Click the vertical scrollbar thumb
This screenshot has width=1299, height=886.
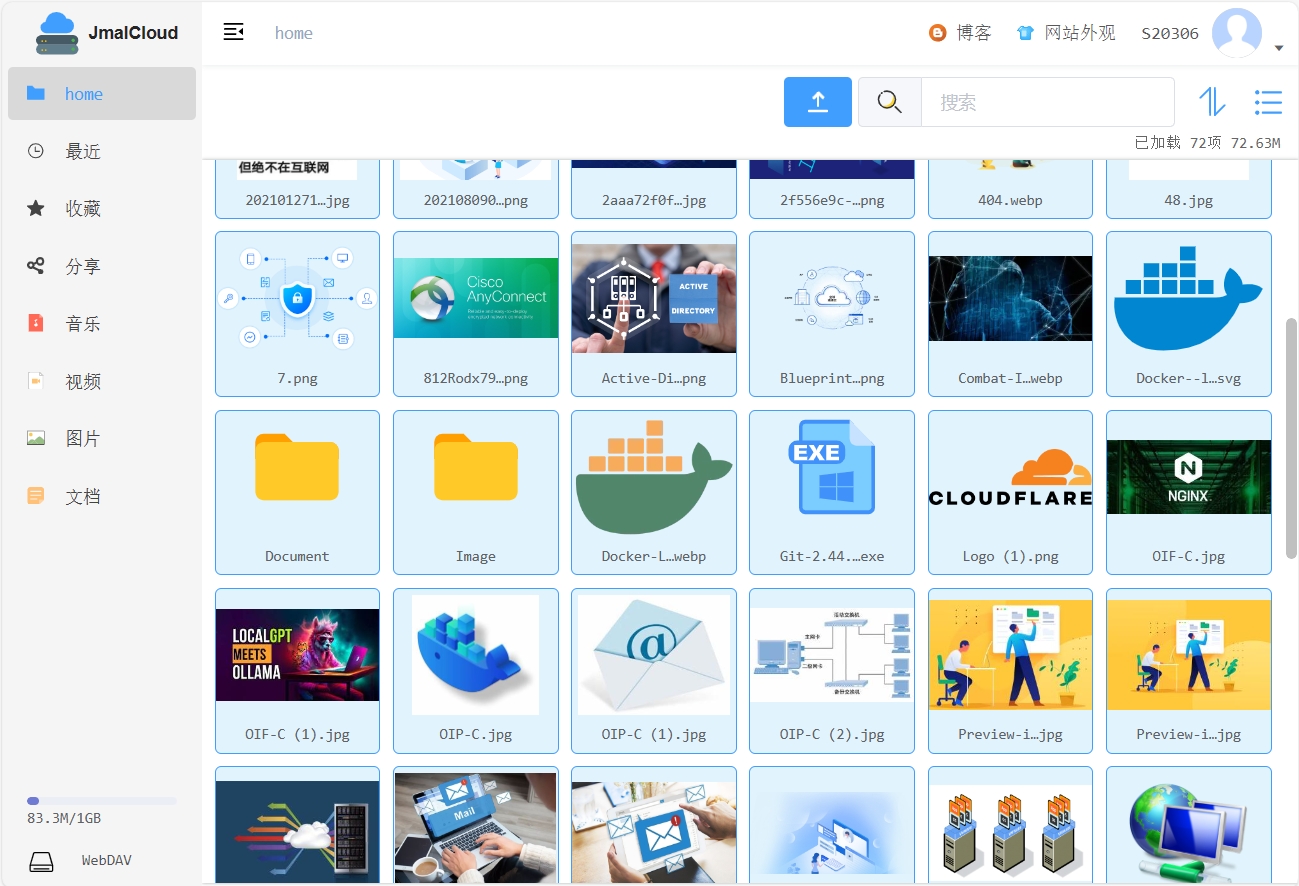[x=1291, y=437]
